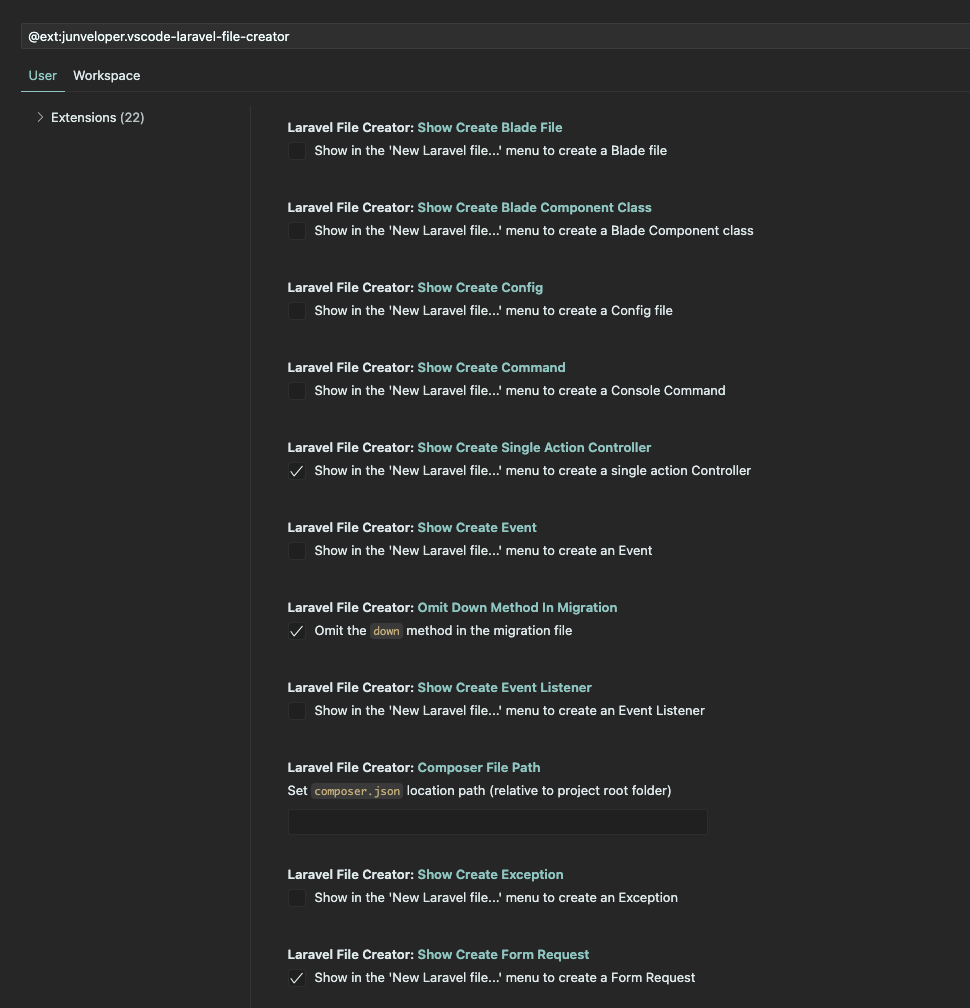Click description 'menu to create a Blade file'
The image size is (970, 1008).
point(586,150)
